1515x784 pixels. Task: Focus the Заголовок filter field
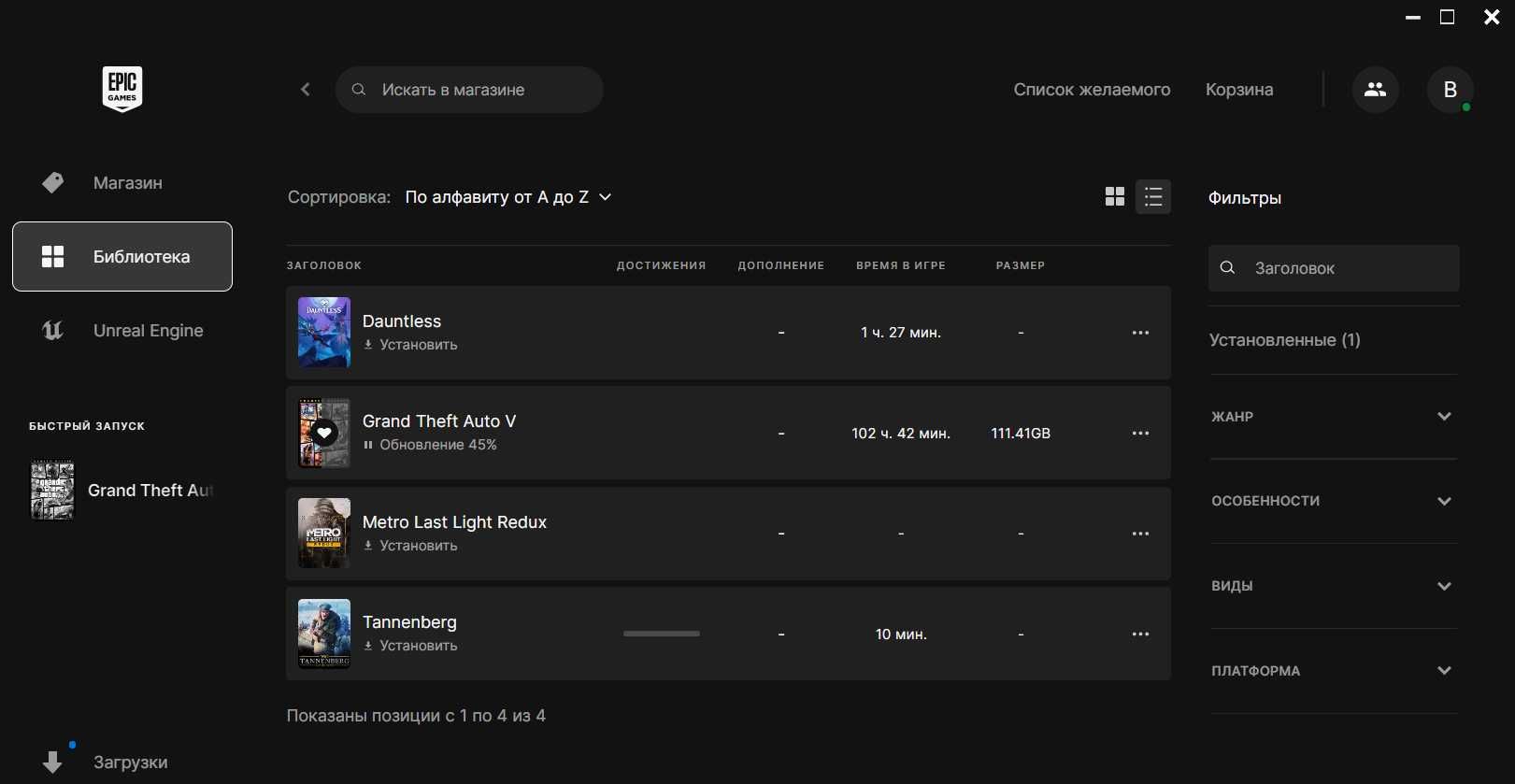point(1334,268)
